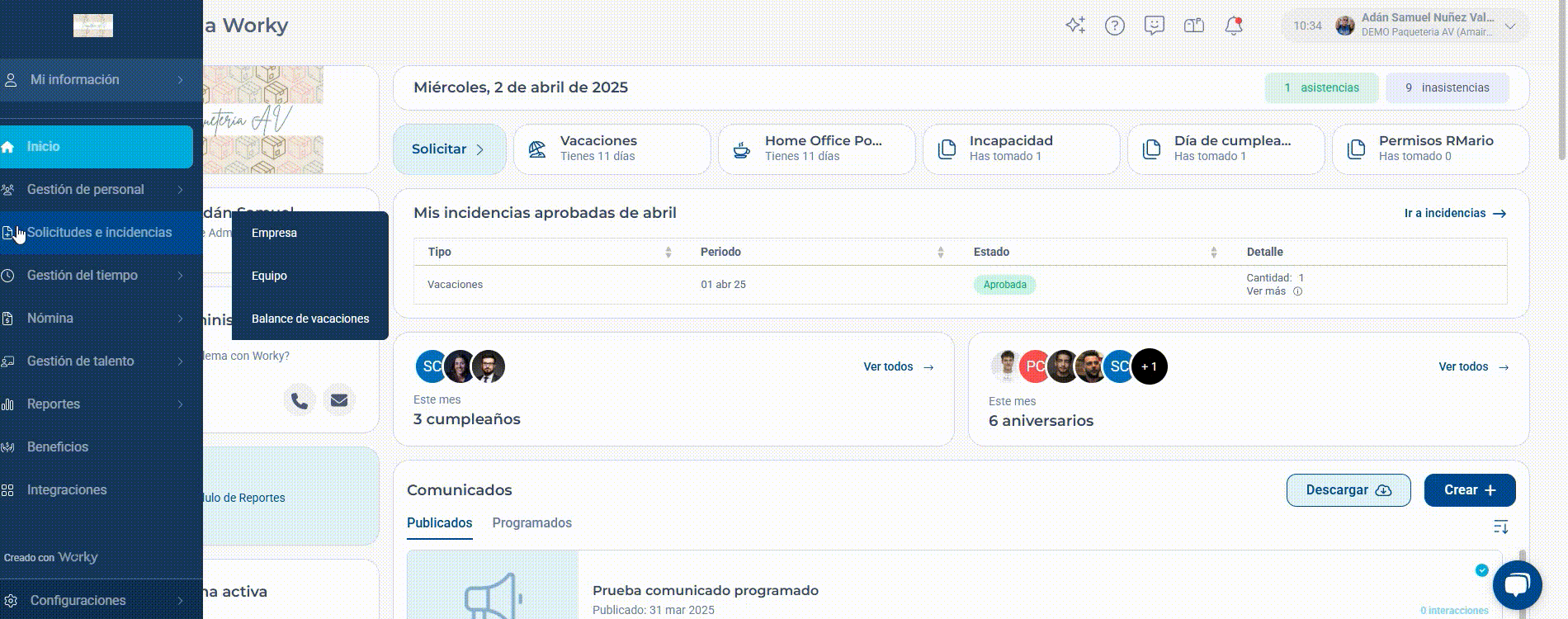The height and width of the screenshot is (619, 1568).
Task: Open the Permisos RMario request card
Action: pyautogui.click(x=1430, y=149)
